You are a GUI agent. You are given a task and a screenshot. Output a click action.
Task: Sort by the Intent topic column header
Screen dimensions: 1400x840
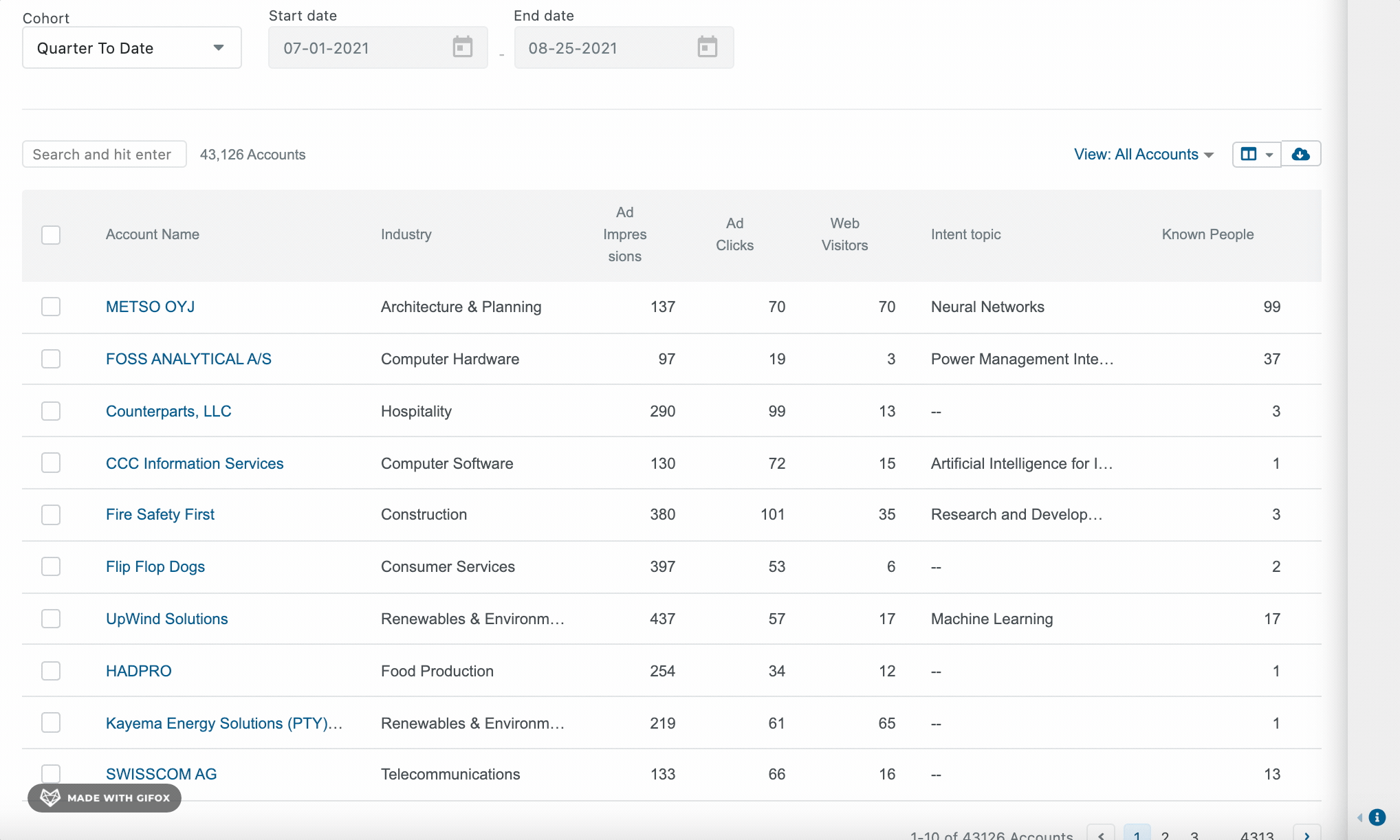(965, 234)
